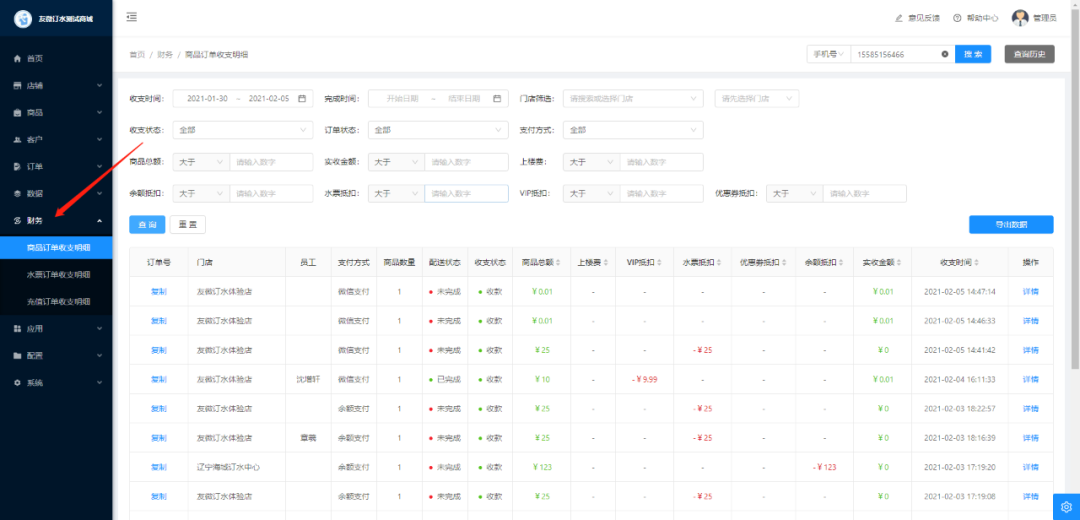Click the 导出数据 export button
The image size is (1080, 520).
[x=1010, y=225]
